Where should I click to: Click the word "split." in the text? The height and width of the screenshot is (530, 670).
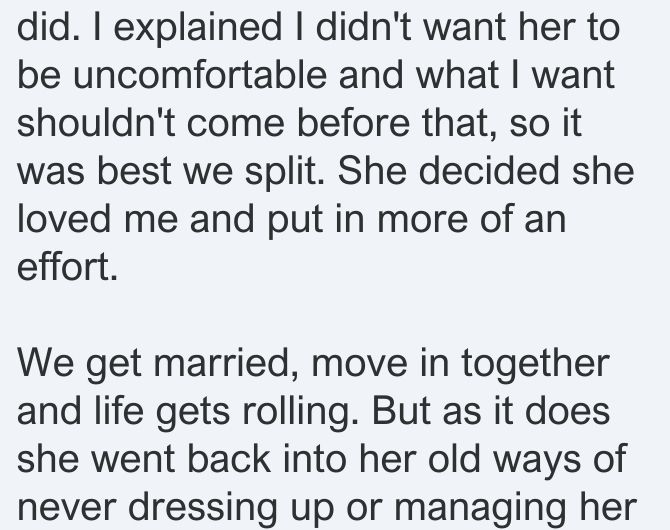coord(285,172)
